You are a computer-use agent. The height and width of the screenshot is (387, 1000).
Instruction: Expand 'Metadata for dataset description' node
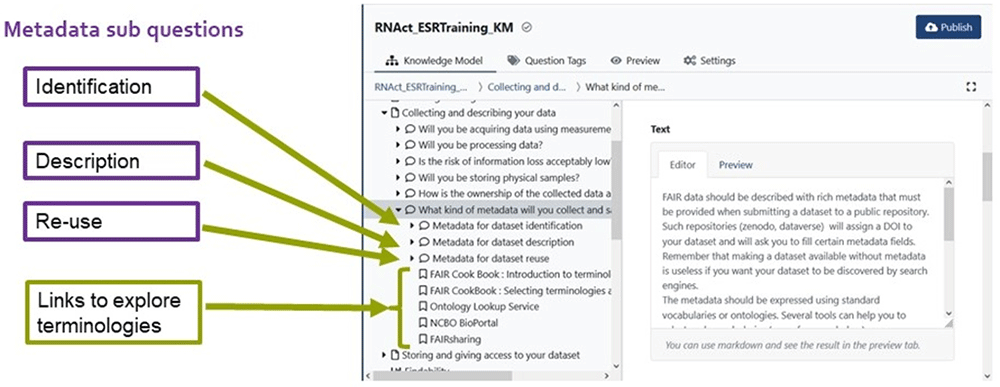tap(412, 242)
